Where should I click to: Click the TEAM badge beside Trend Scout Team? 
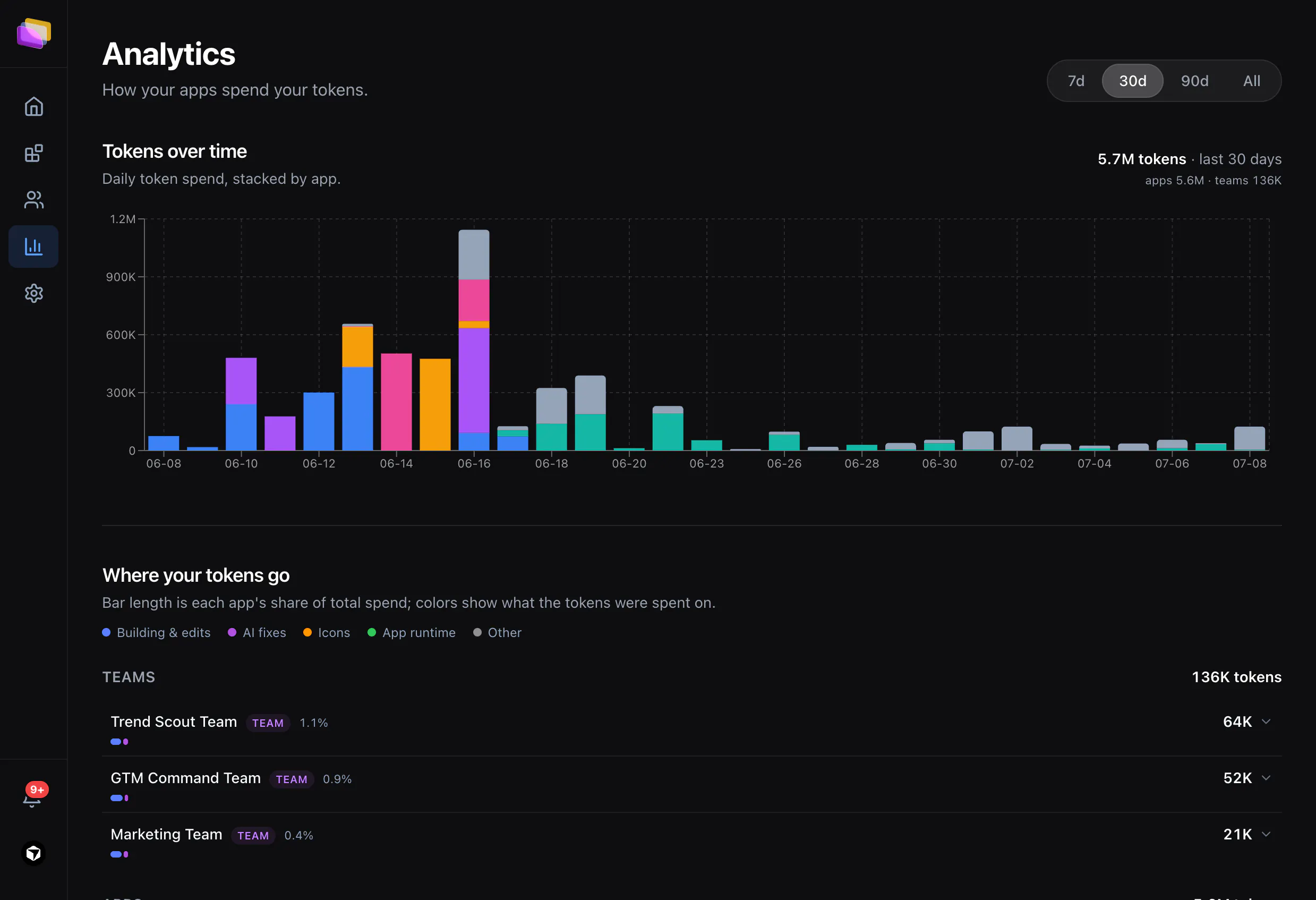point(268,723)
